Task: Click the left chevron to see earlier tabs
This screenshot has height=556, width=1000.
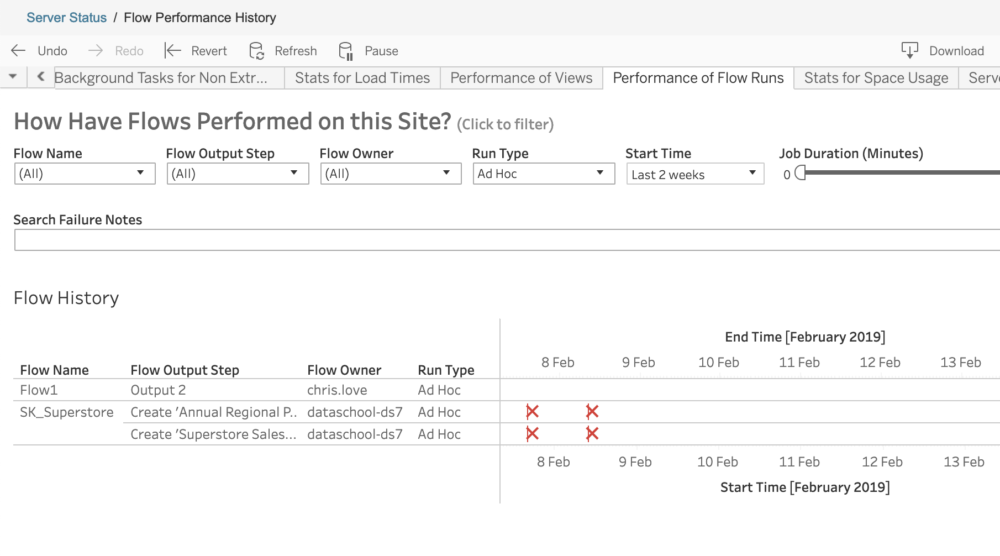Action: (41, 77)
